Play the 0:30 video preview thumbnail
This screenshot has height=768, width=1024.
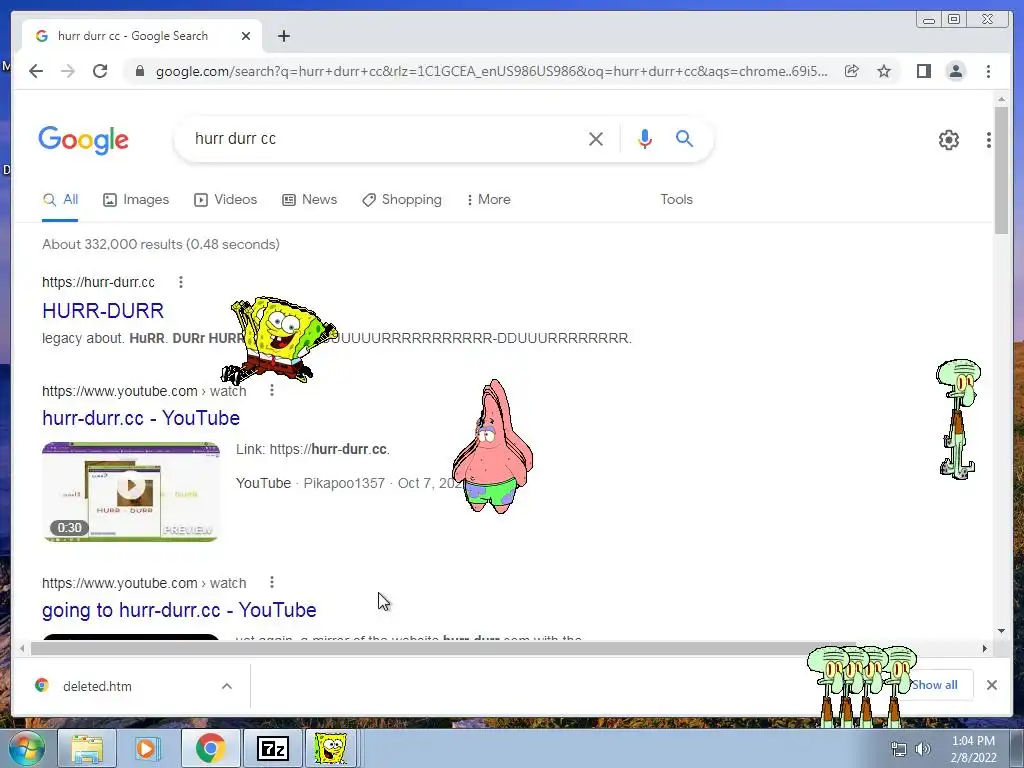pyautogui.click(x=131, y=492)
